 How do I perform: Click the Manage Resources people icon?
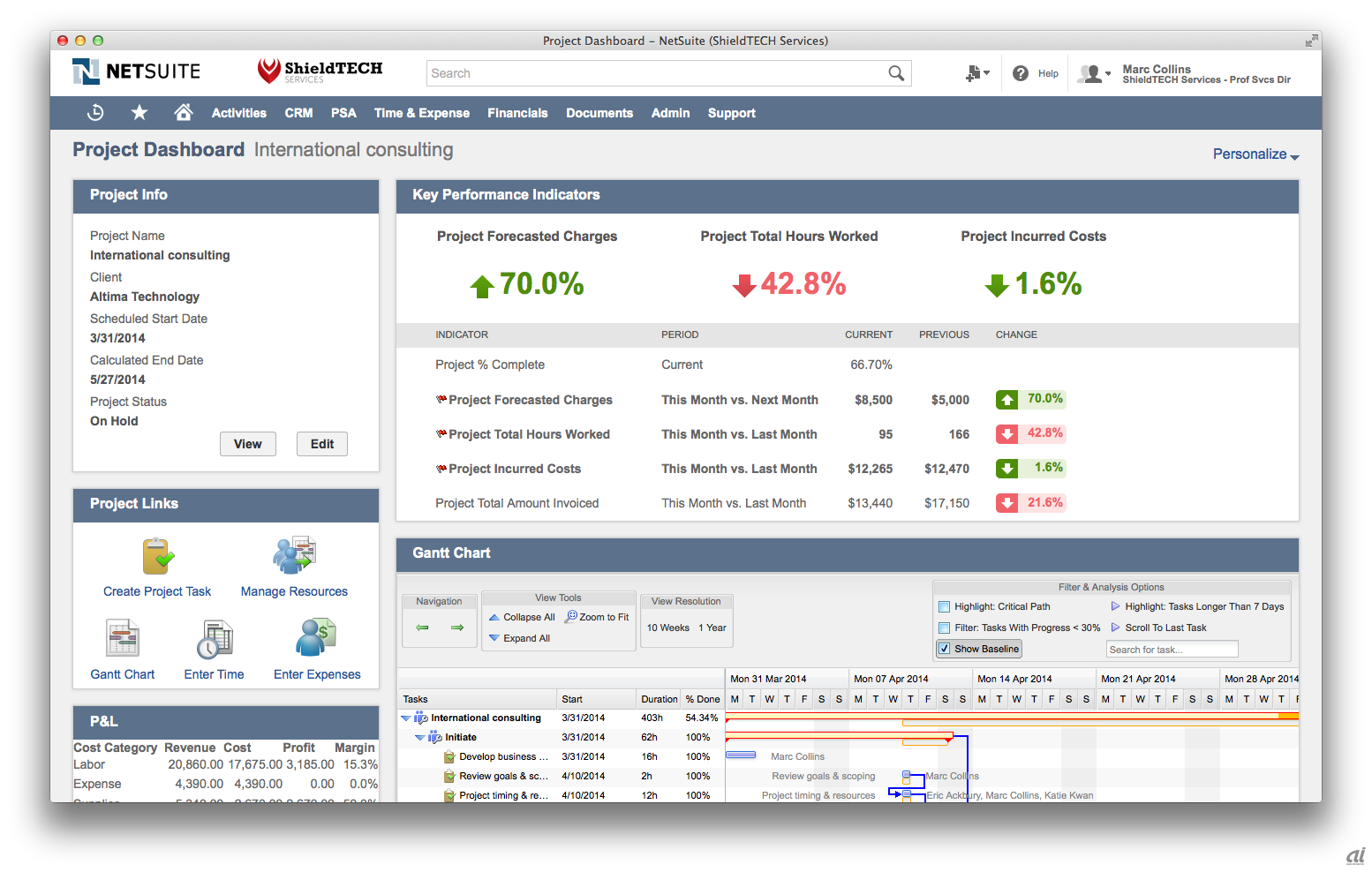click(294, 556)
